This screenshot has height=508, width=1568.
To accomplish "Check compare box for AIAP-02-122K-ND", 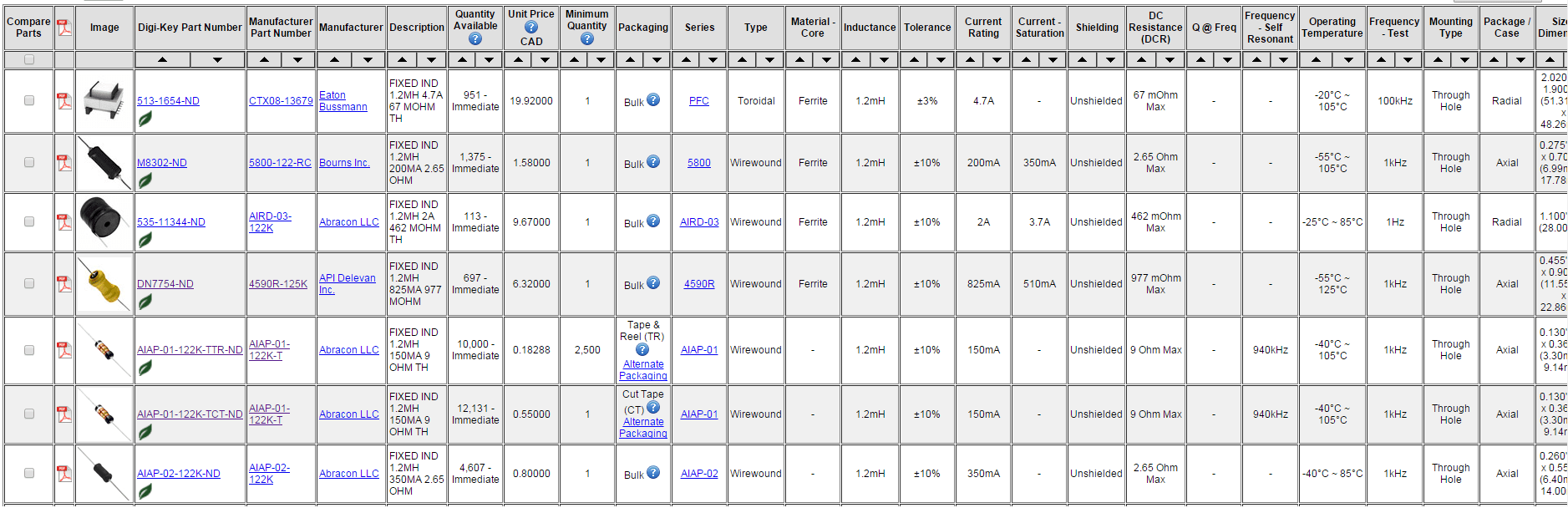I will click(x=29, y=473).
